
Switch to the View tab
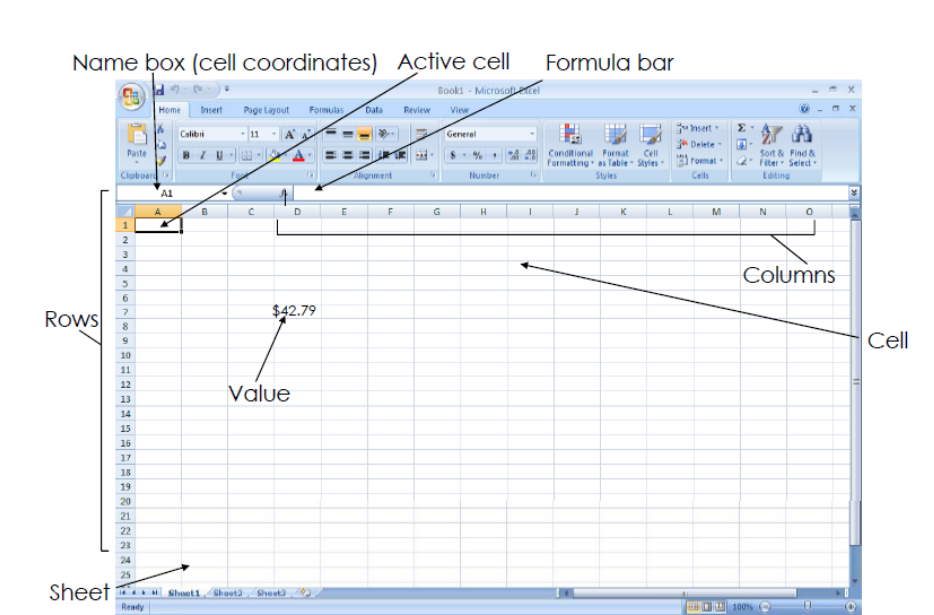[459, 110]
